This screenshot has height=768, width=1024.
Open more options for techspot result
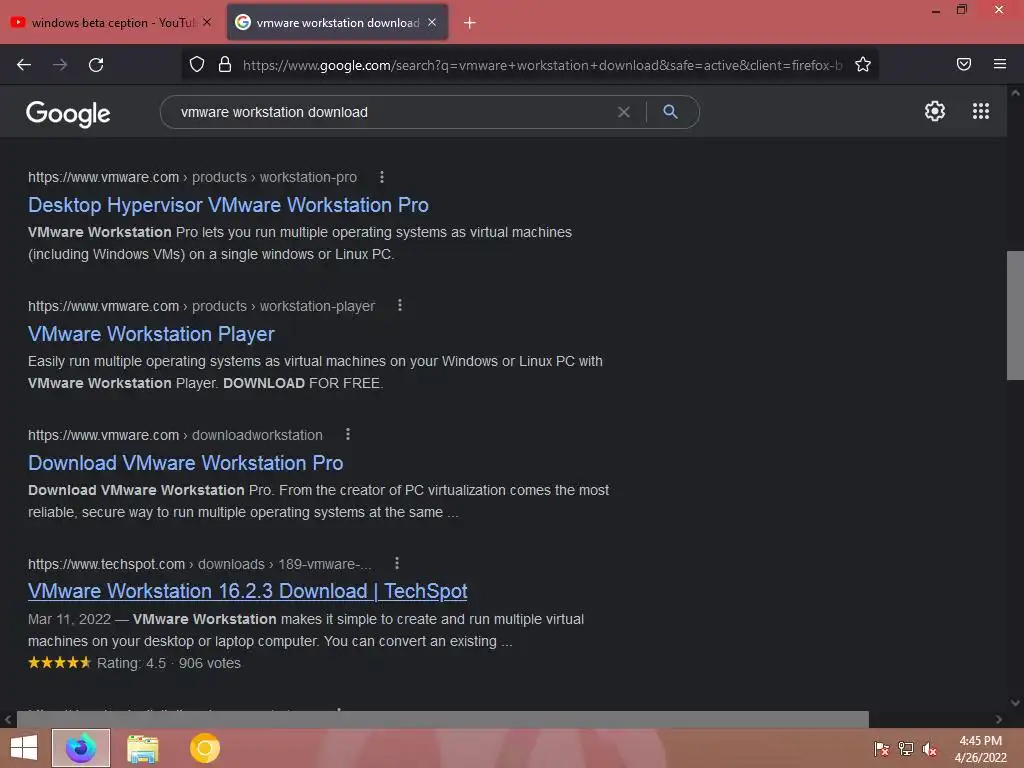[396, 563]
